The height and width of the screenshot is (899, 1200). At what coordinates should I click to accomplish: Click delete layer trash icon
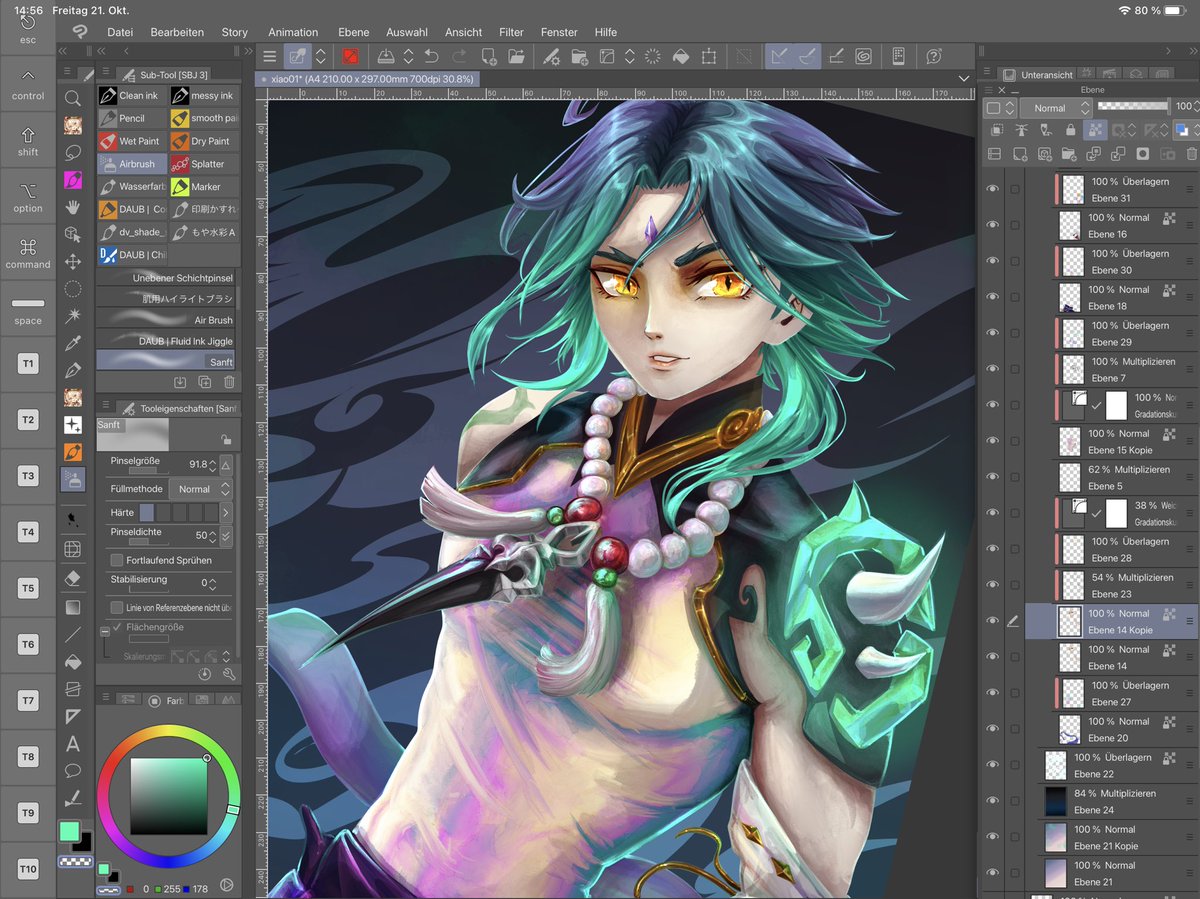[1191, 154]
